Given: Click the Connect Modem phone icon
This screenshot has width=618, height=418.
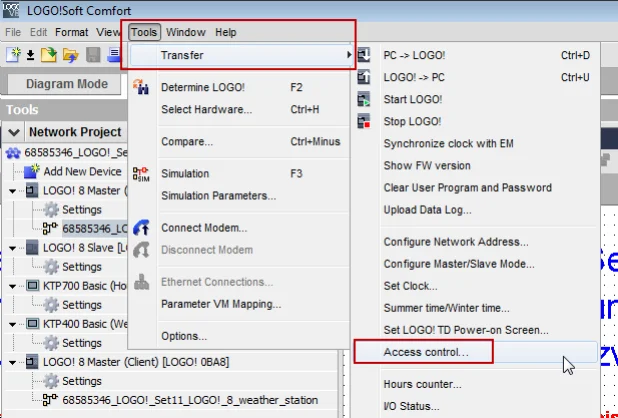Looking at the screenshot, I should point(142,228).
